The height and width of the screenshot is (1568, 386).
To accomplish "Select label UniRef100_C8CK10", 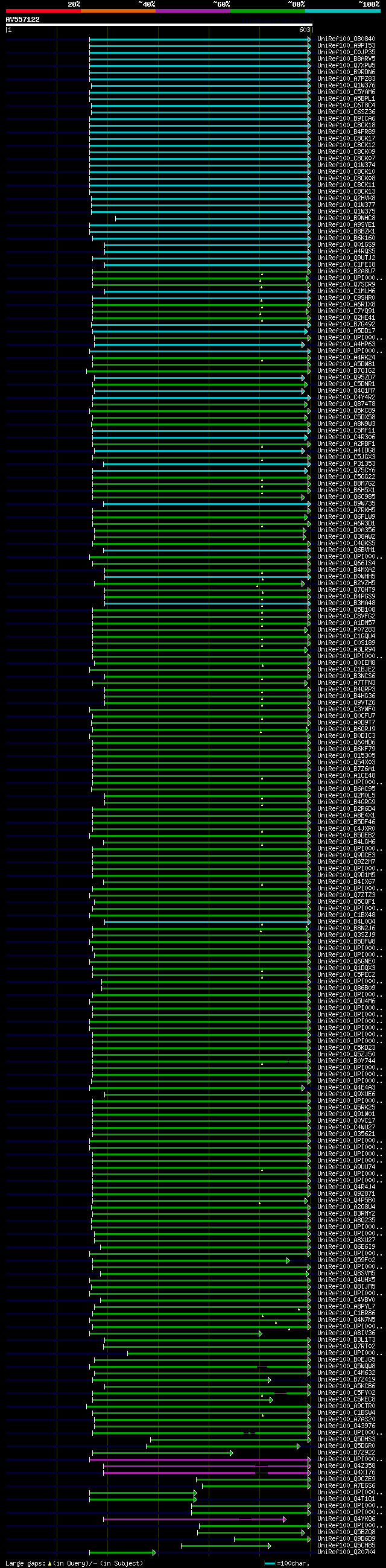I will click(x=346, y=172).
